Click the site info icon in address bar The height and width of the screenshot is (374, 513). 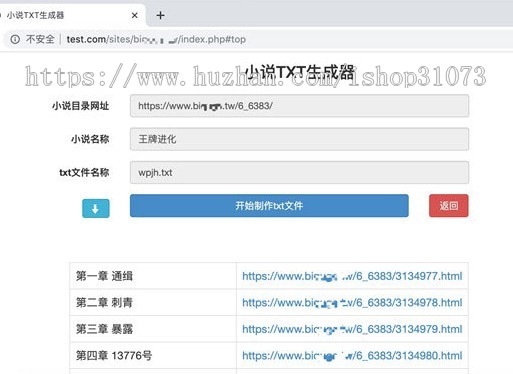coord(15,39)
